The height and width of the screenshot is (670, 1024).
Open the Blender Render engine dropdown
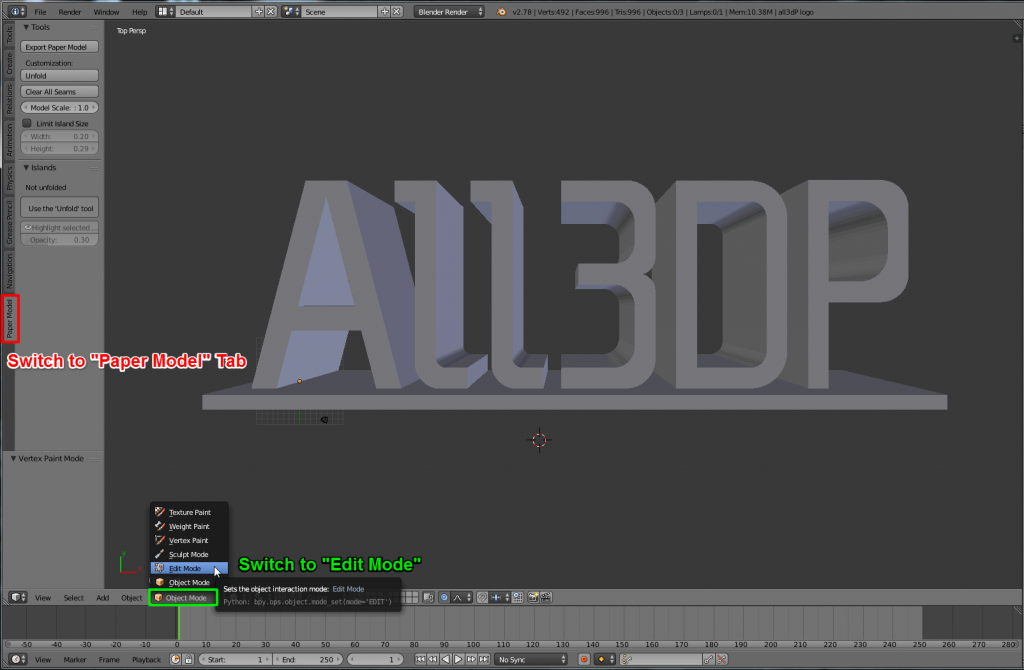[x=449, y=11]
